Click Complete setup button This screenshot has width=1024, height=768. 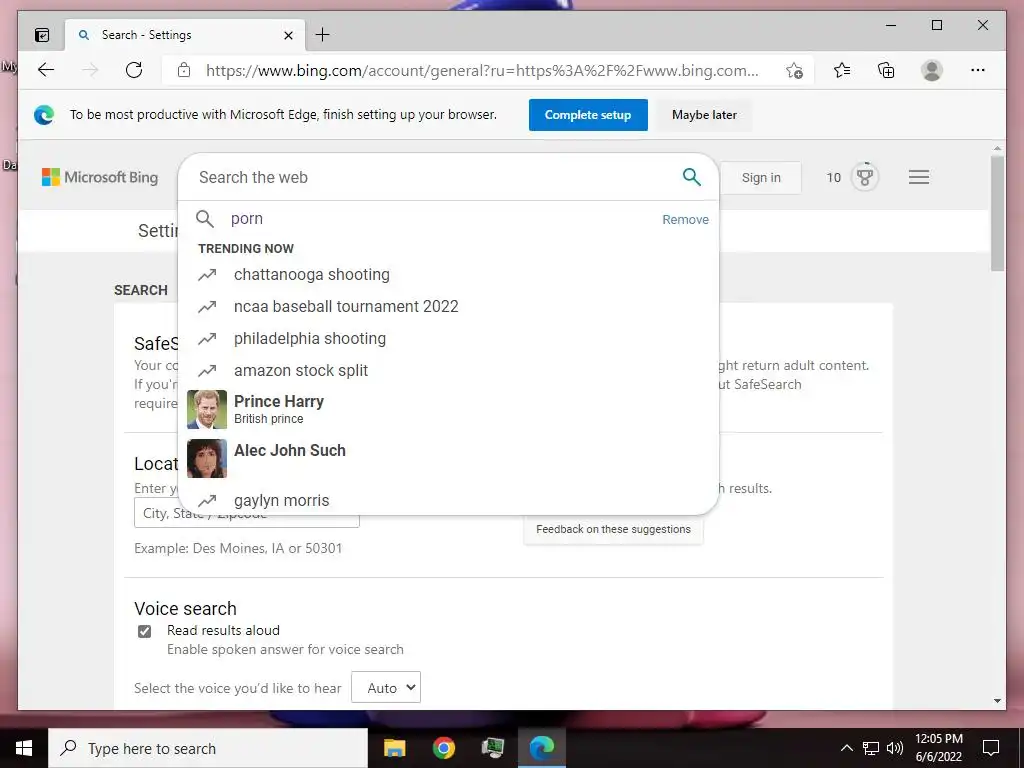coord(588,115)
